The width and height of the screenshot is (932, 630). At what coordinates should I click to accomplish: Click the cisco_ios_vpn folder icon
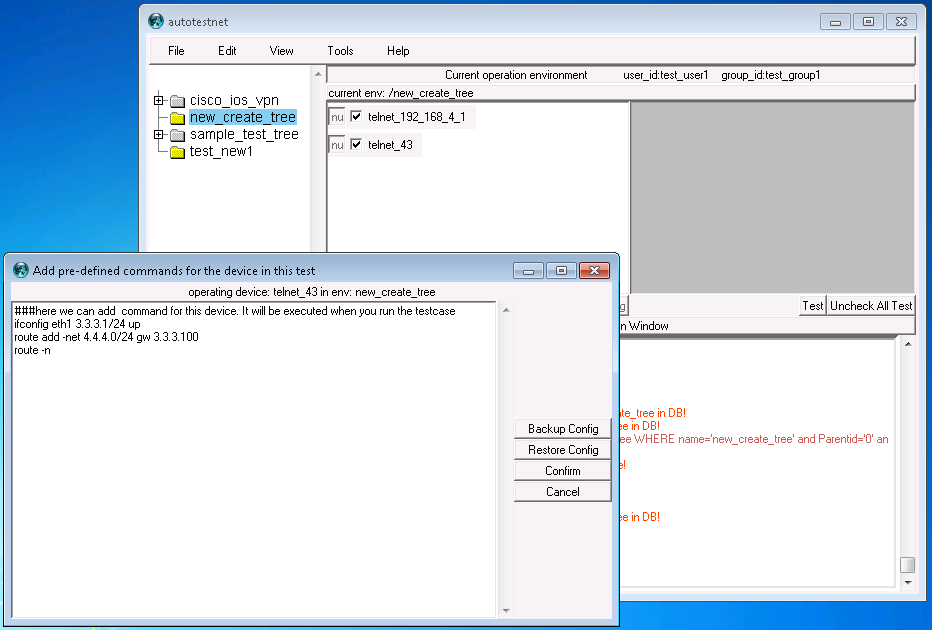point(178,101)
